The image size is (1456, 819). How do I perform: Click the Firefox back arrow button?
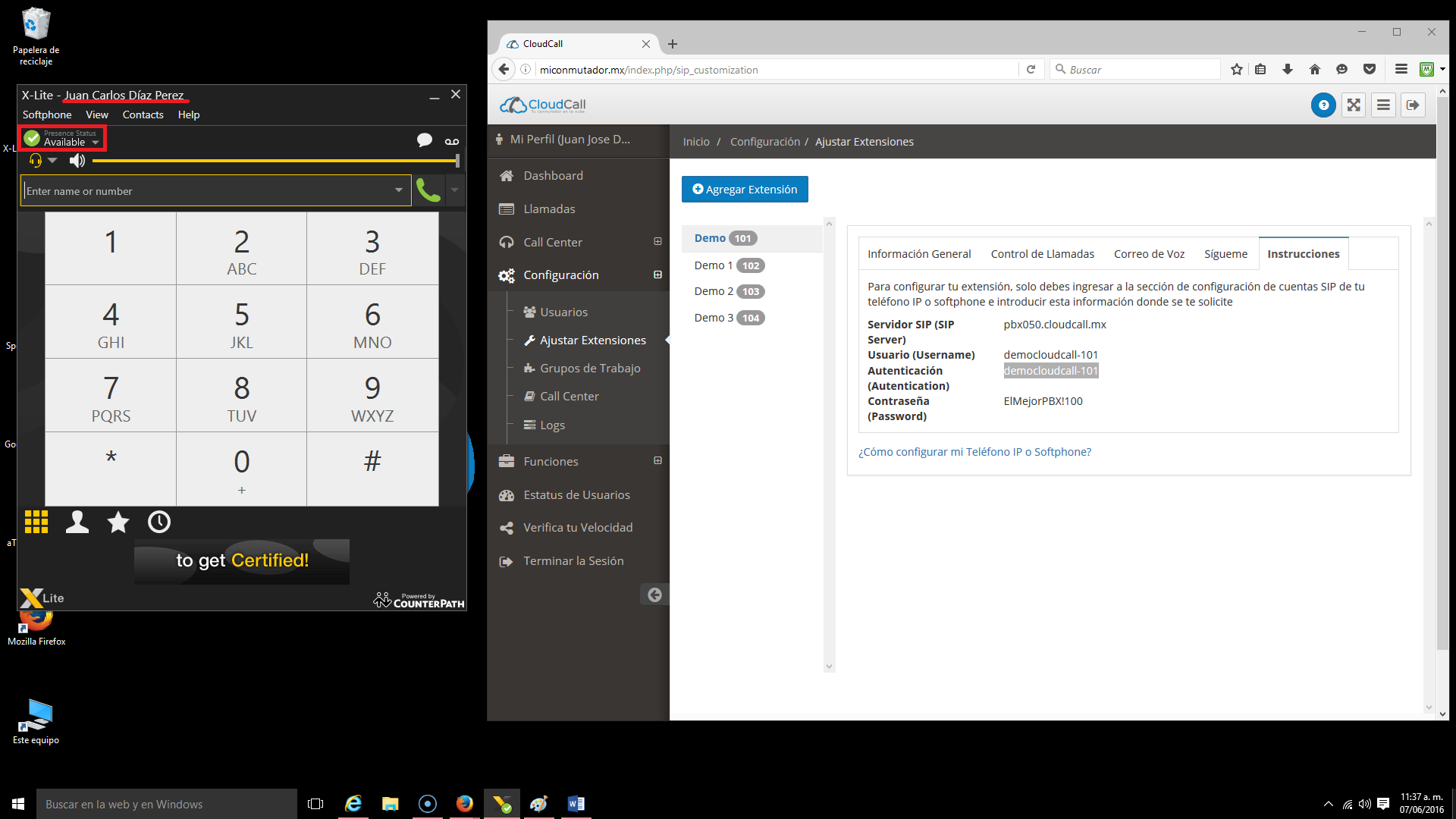point(504,69)
